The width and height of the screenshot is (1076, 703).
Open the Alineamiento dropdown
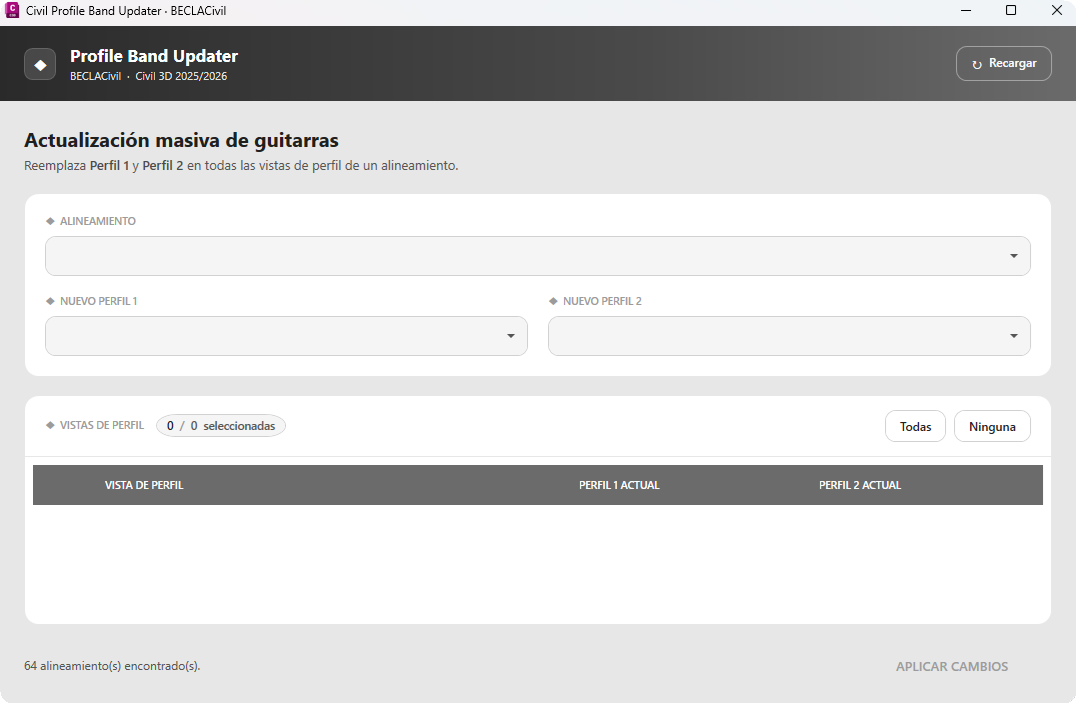(537, 256)
